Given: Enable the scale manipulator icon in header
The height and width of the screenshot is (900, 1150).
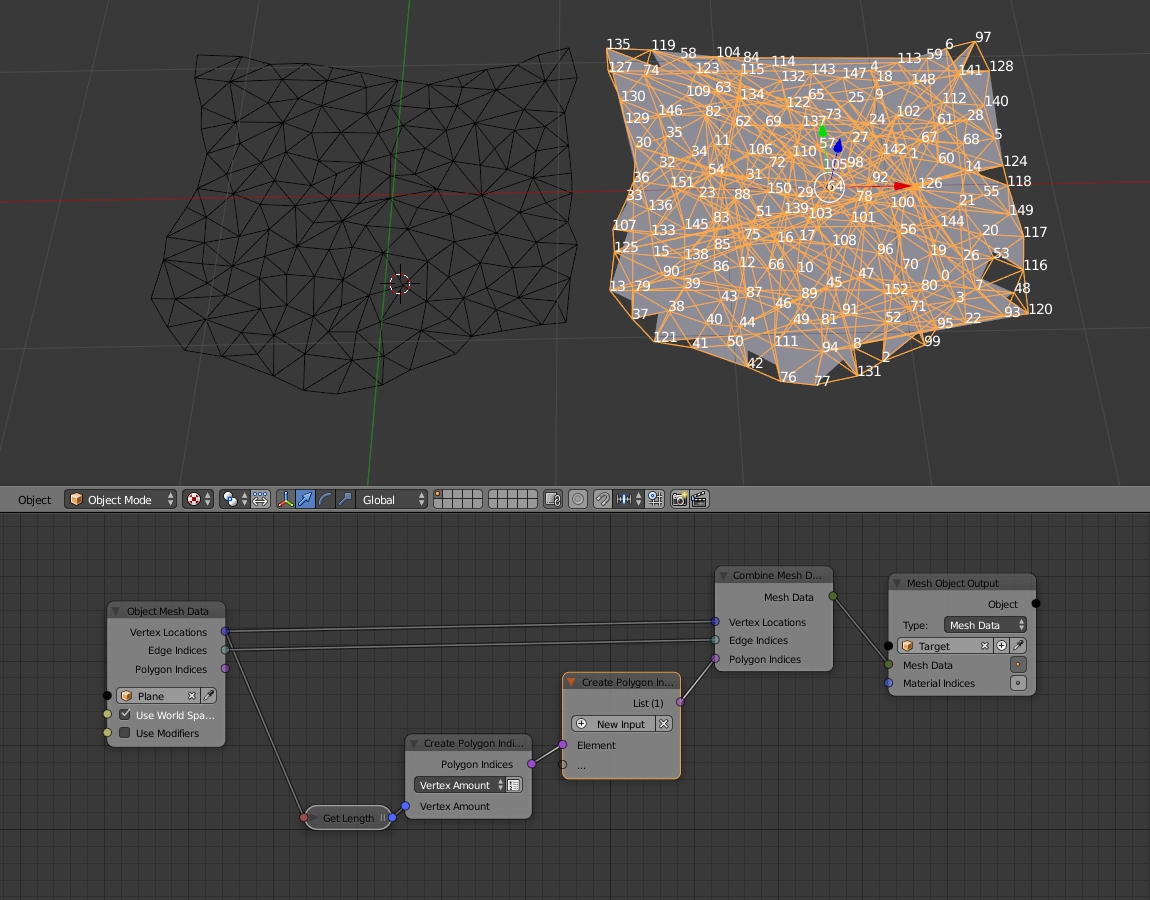Looking at the screenshot, I should coord(347,500).
